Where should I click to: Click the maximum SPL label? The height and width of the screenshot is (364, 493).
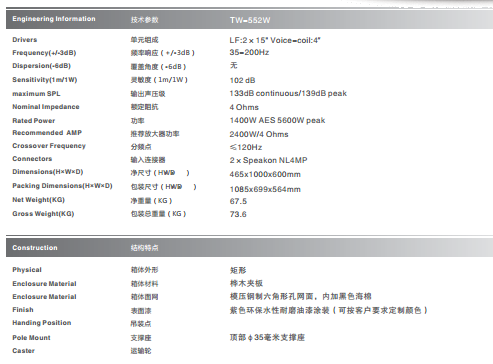click(x=36, y=94)
